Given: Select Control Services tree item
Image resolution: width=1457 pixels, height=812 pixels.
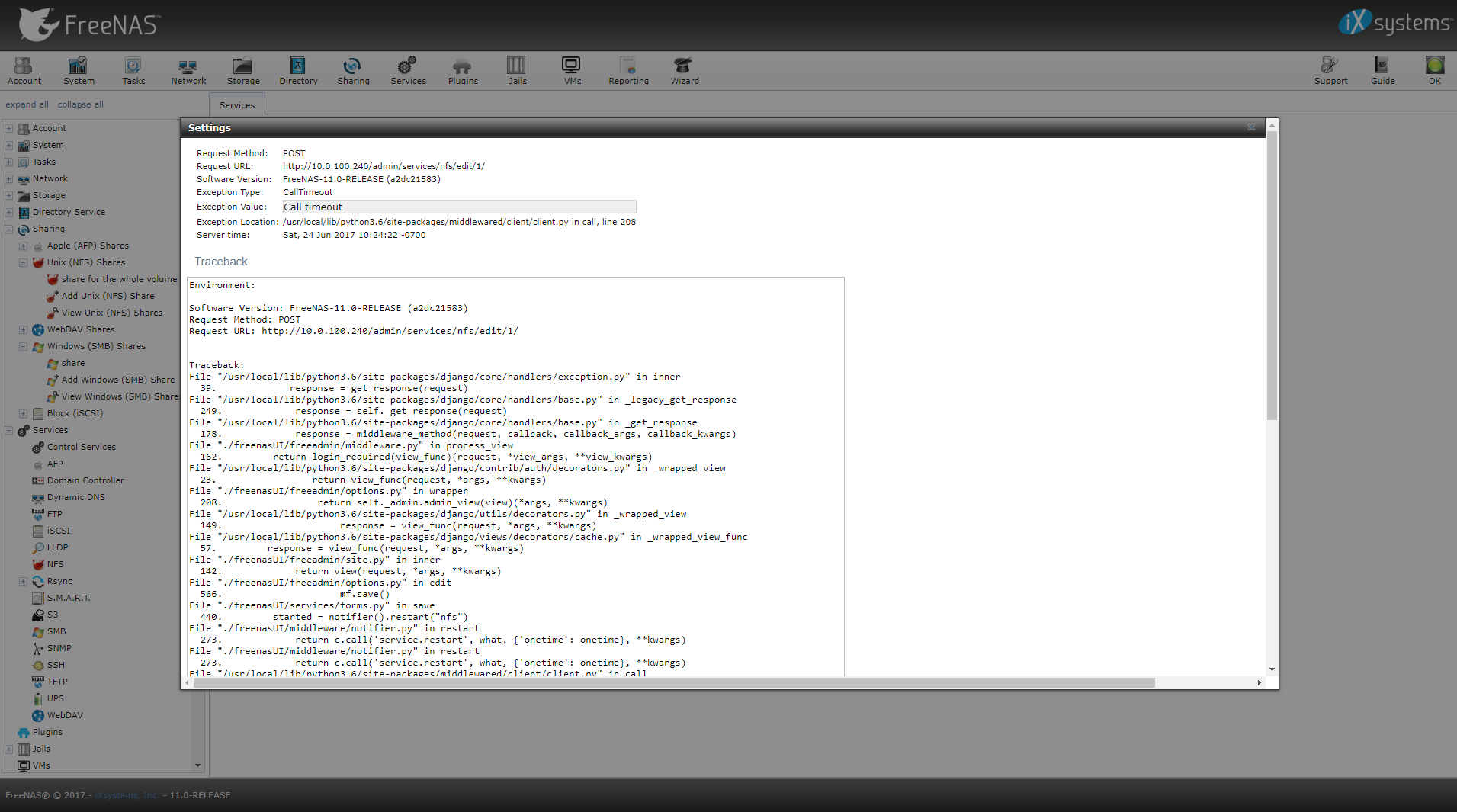Looking at the screenshot, I should 82,447.
